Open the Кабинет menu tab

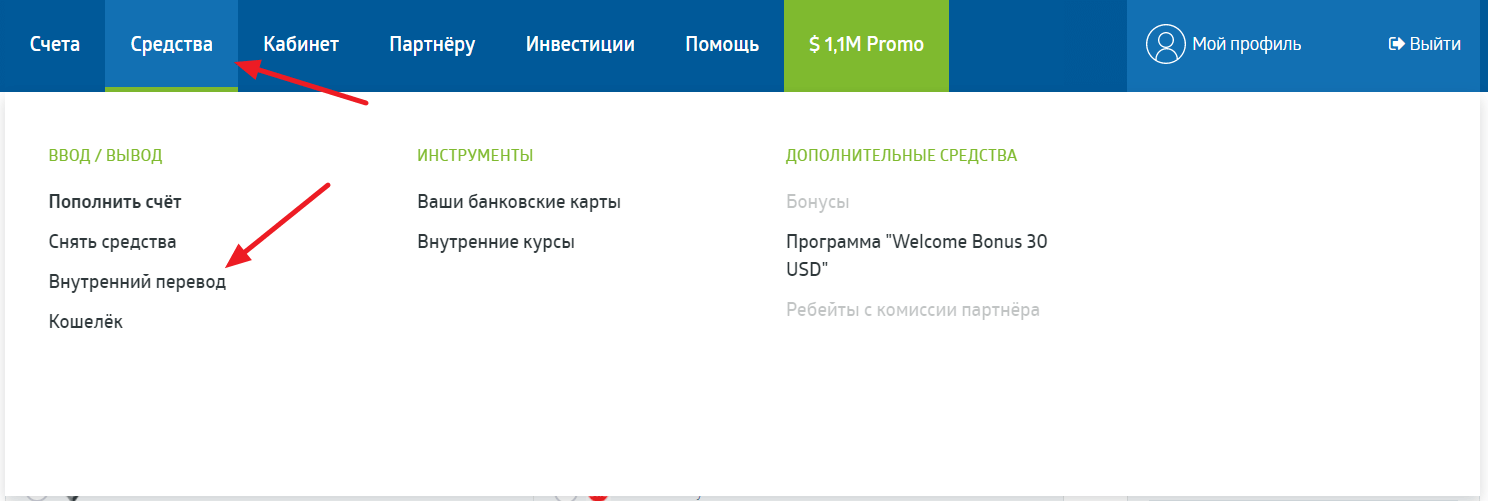pyautogui.click(x=301, y=45)
